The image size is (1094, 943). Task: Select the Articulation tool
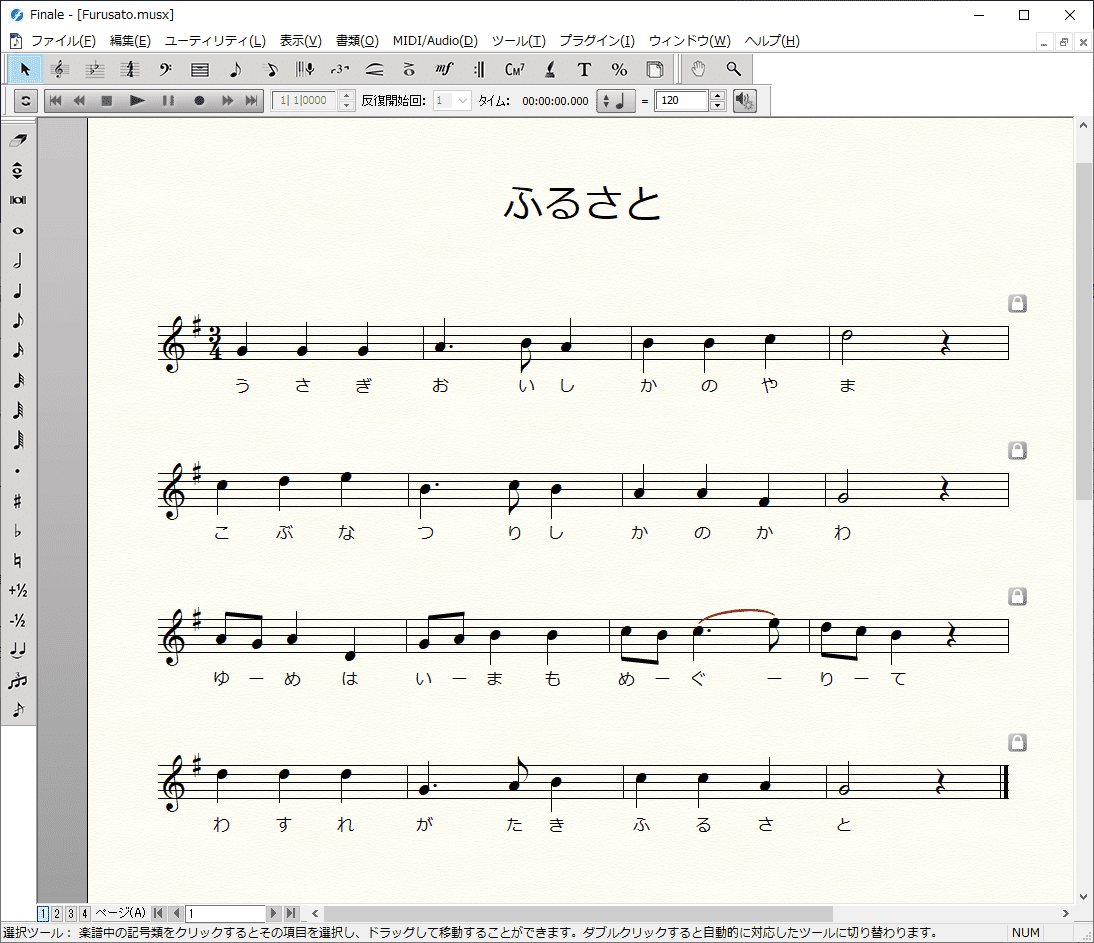click(410, 69)
